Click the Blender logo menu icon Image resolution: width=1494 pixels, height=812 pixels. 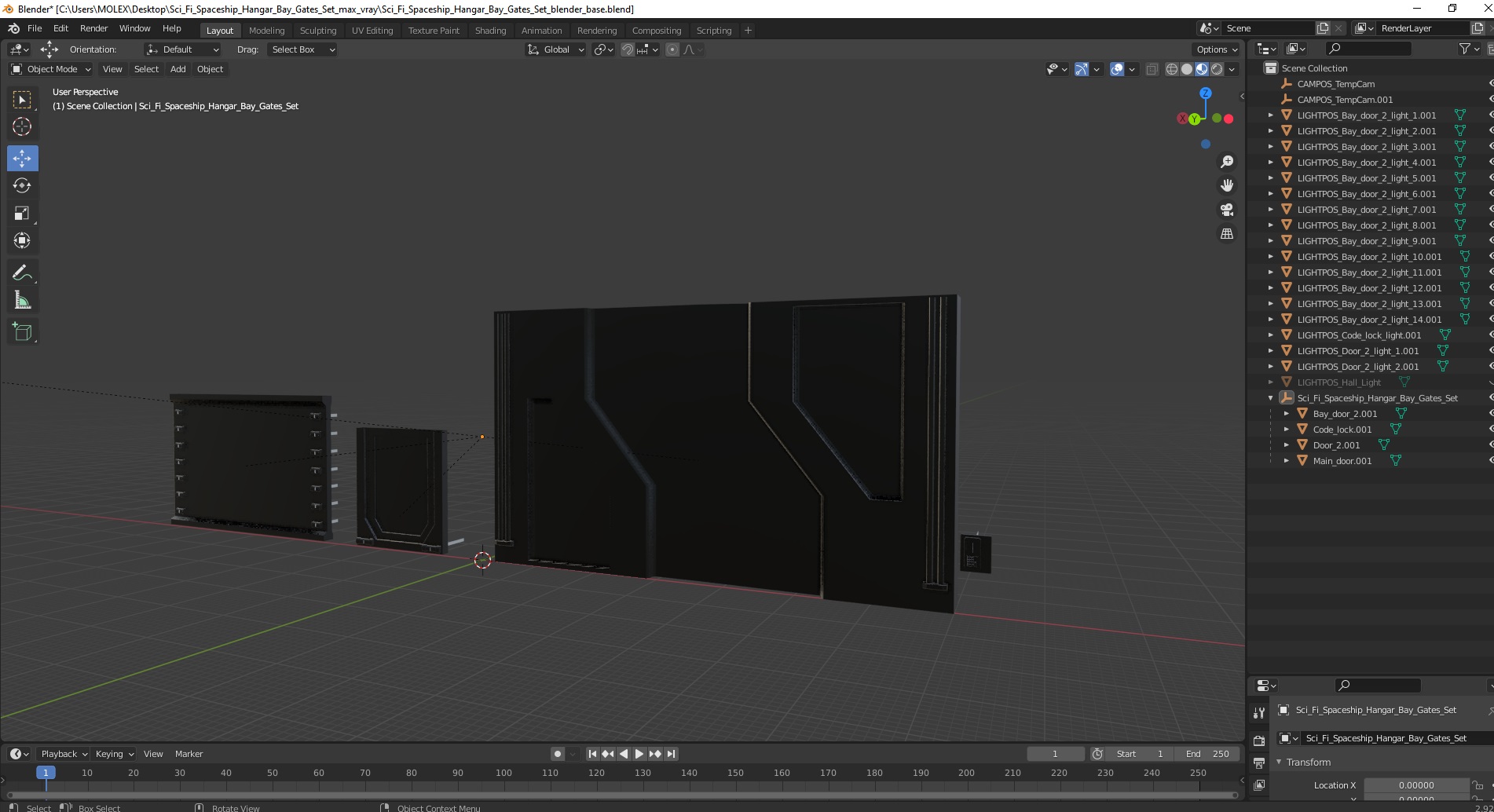[x=13, y=28]
